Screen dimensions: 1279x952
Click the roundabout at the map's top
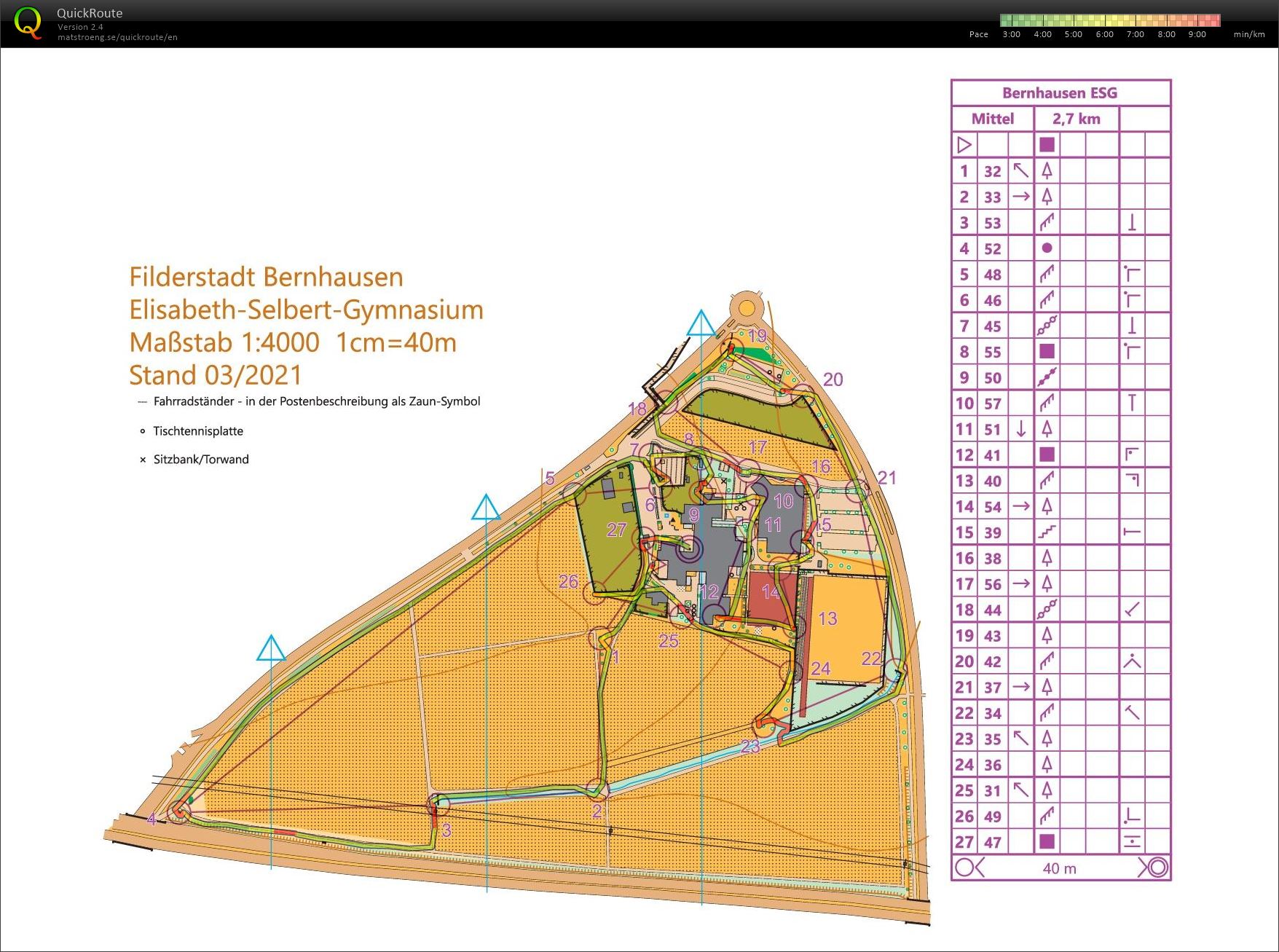(746, 307)
